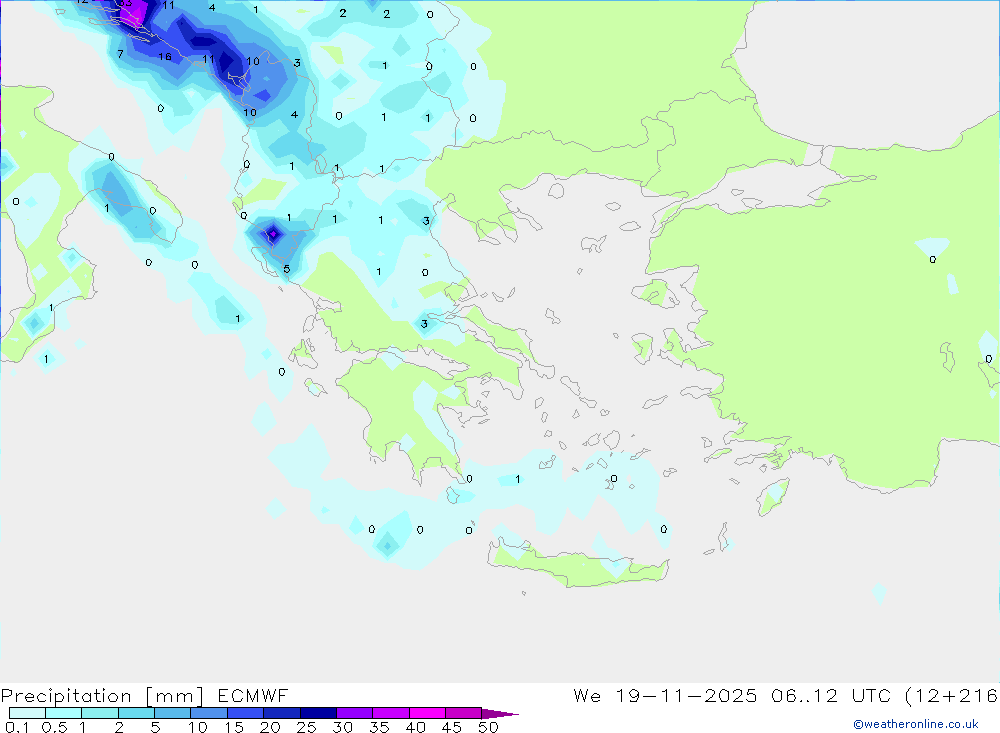This screenshot has width=1000, height=733.
Task: Click the legend label '0.1'
Action: point(17,727)
